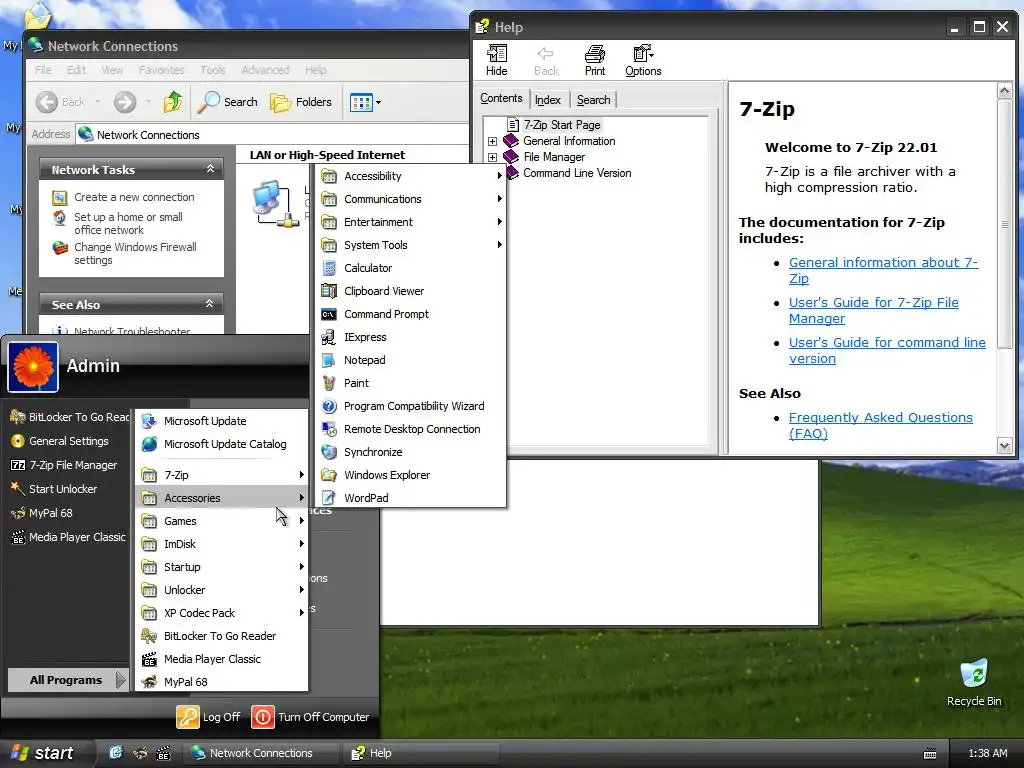1024x768 pixels.
Task: Click Search in Network Connections toolbar
Action: coord(228,102)
